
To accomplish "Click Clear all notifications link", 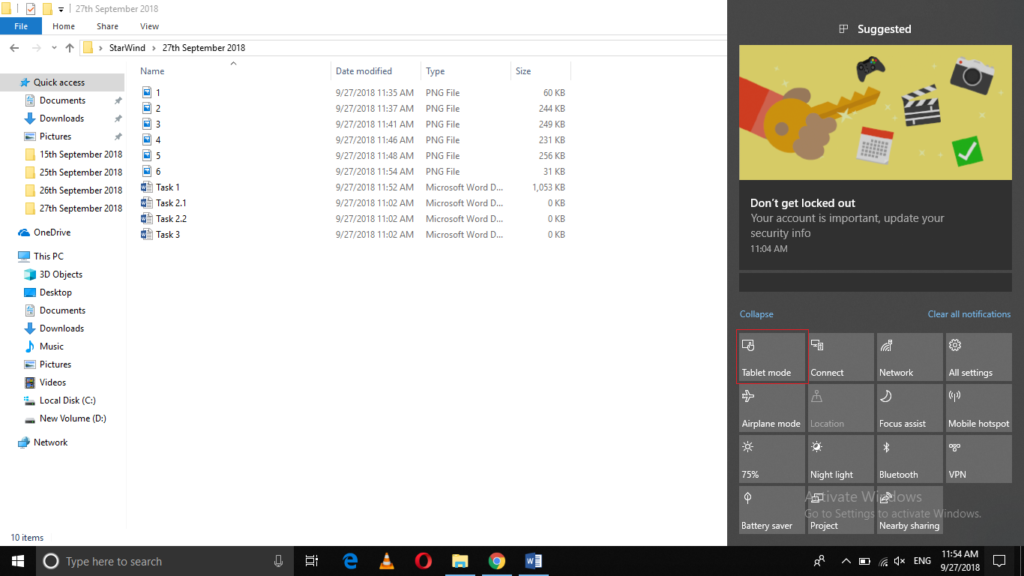I will pos(968,314).
